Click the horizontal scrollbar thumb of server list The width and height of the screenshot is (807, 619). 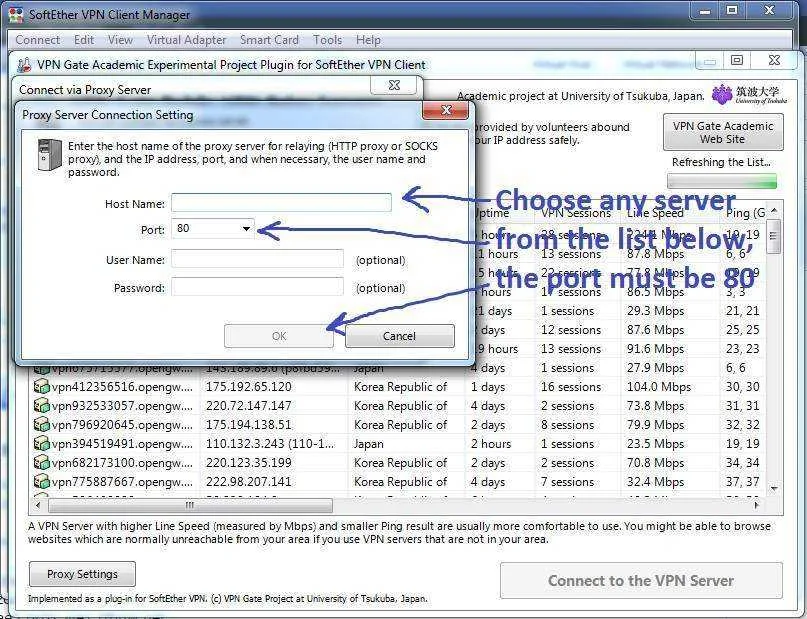click(x=190, y=505)
